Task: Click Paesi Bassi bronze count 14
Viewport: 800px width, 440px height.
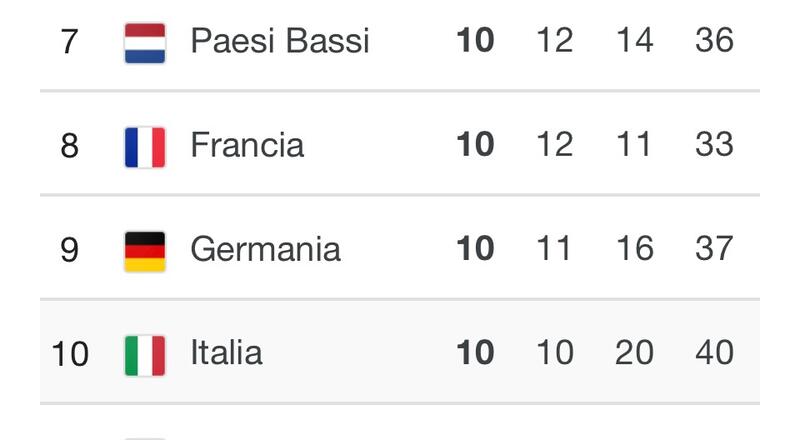Action: click(634, 41)
